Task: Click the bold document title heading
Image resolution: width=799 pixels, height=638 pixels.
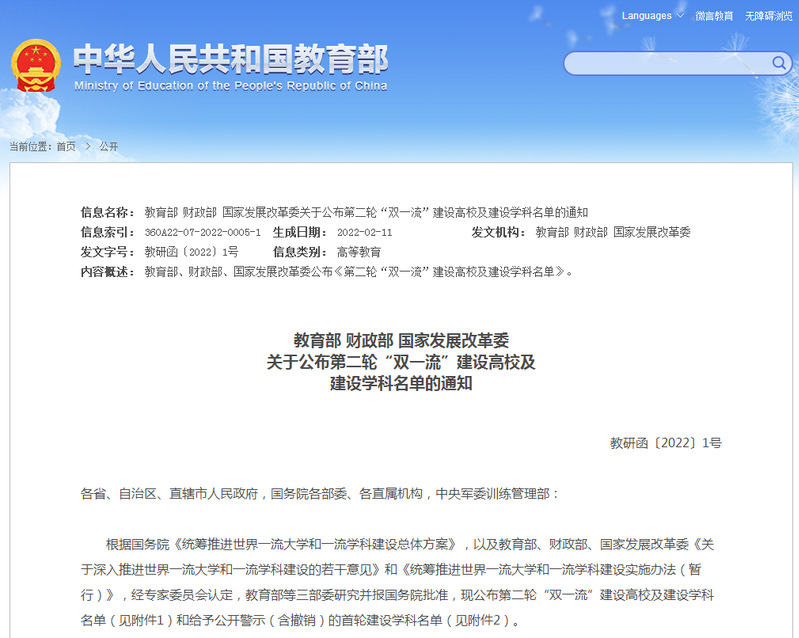Action: tap(400, 361)
